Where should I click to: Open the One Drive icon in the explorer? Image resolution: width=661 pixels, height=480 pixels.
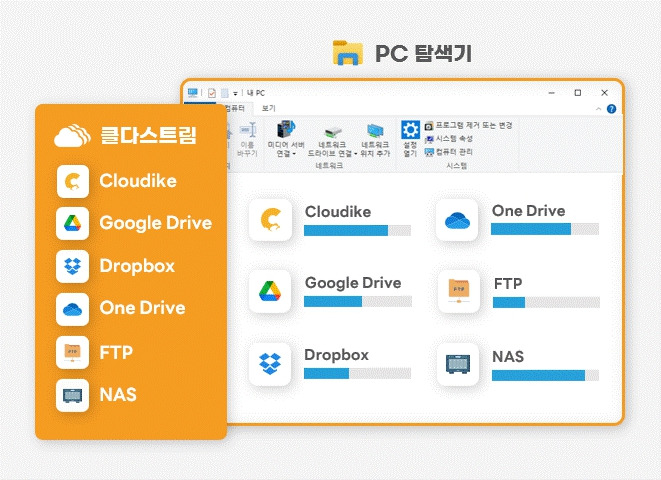coord(457,220)
